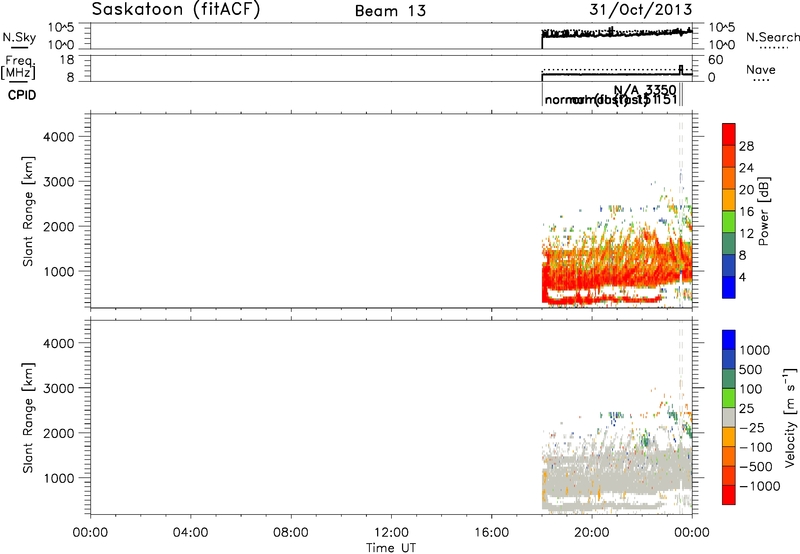This screenshot has width=800, height=554.
Task: Click the gray Velocity segment between -25 and 25
Action: [729, 417]
